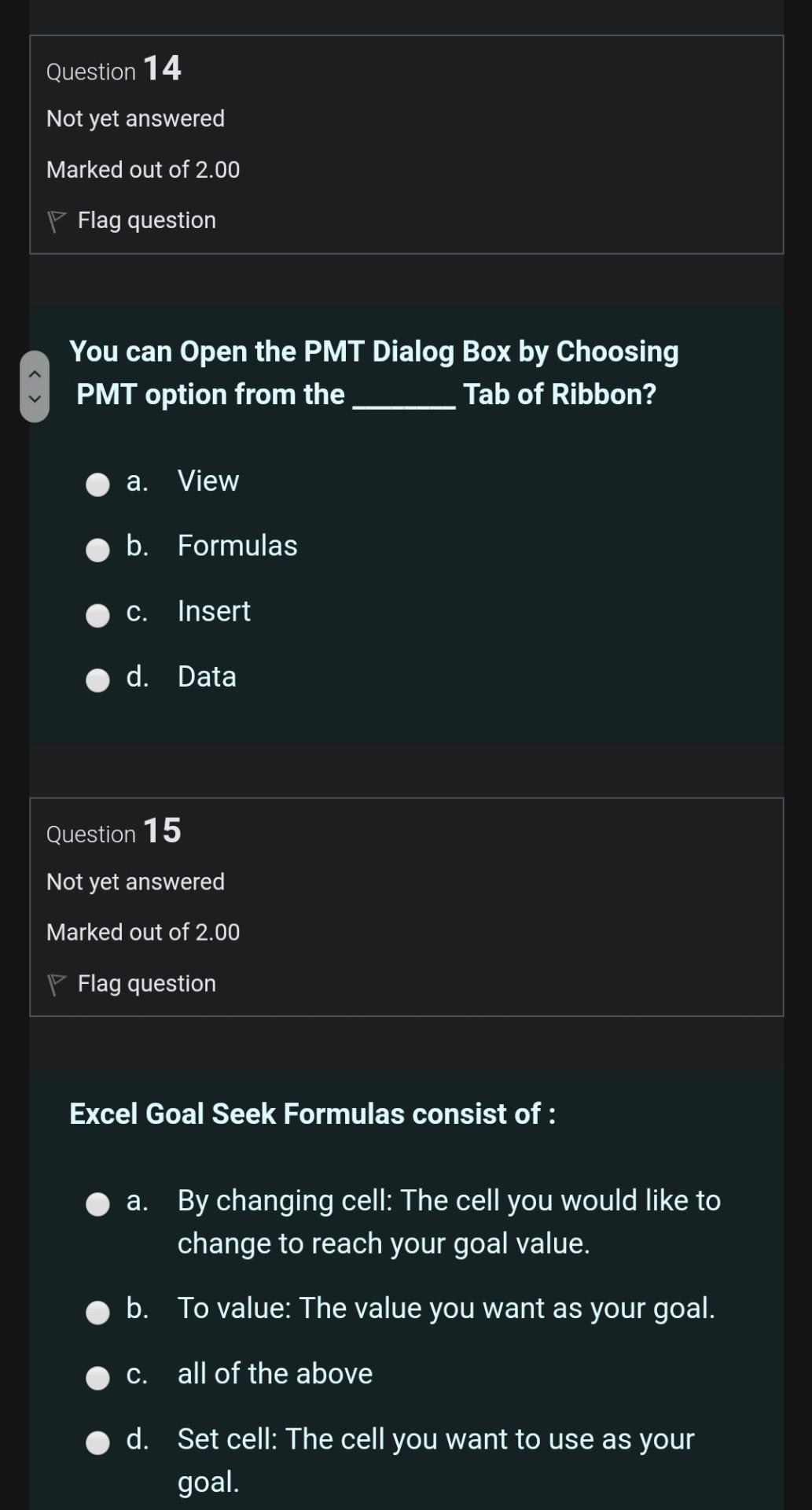Click the Question 15 heading
Image resolution: width=812 pixels, height=1510 pixels.
[x=113, y=832]
